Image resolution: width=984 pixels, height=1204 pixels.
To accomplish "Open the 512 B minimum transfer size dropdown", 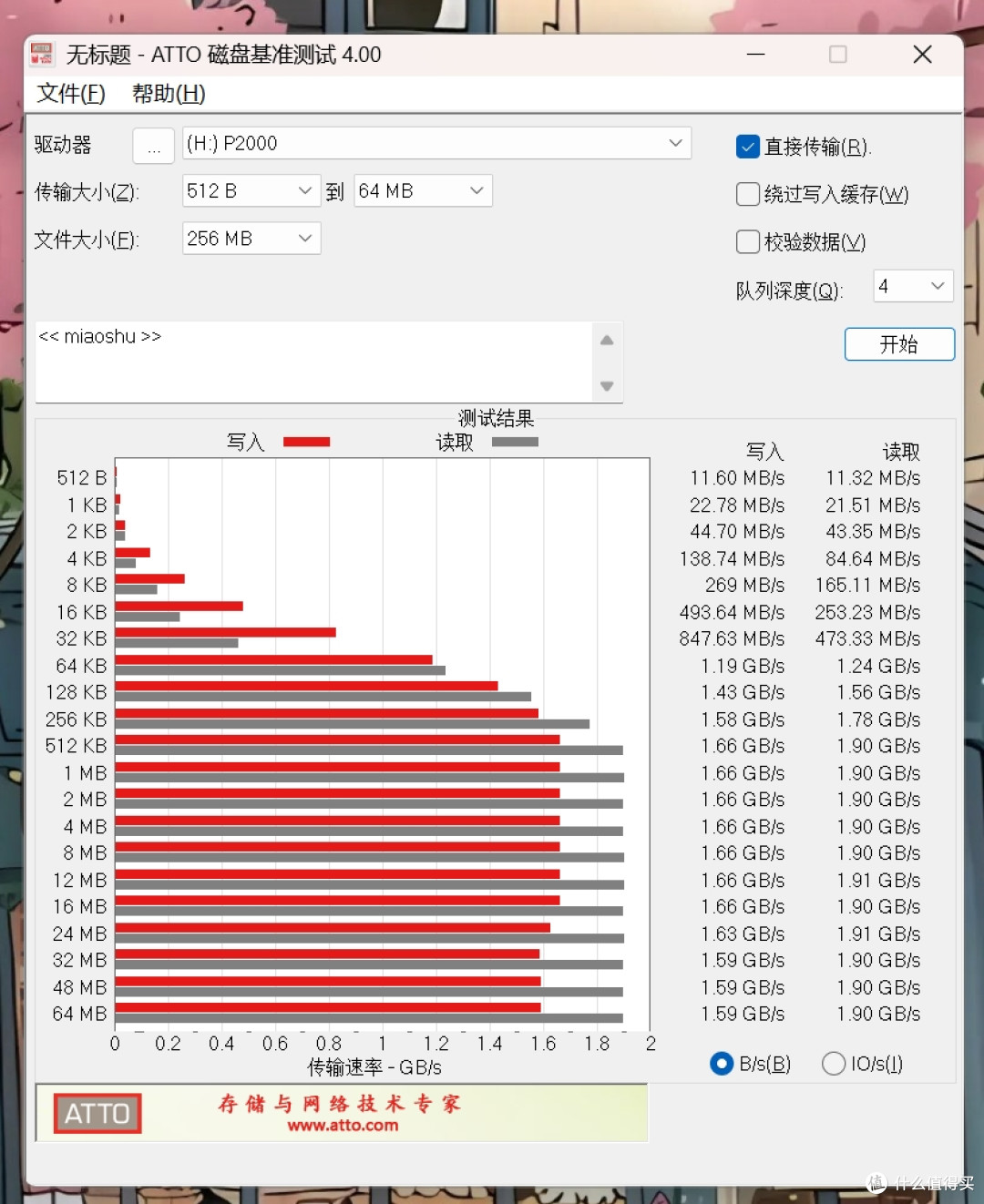I will (251, 190).
